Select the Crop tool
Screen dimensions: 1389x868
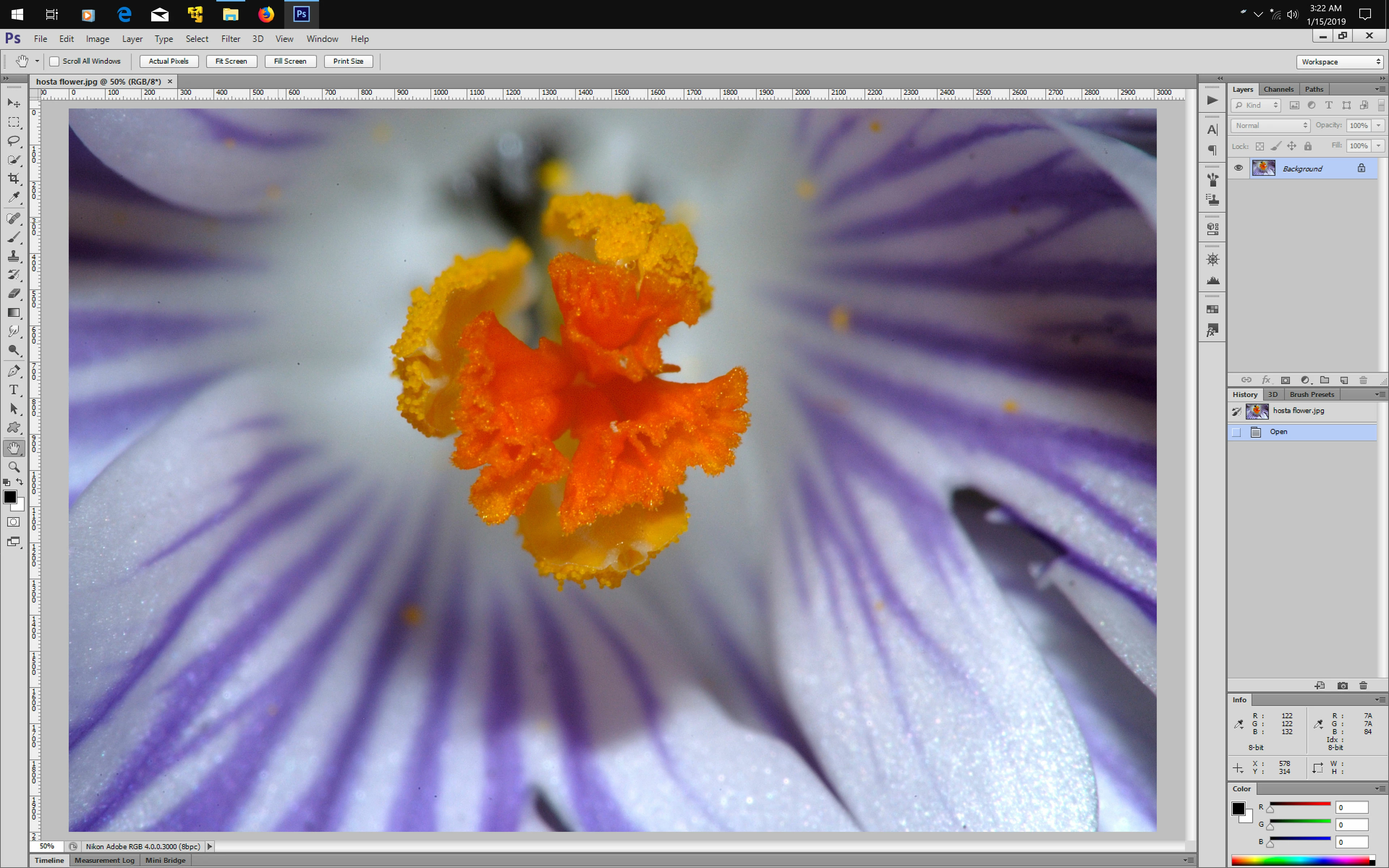[14, 179]
